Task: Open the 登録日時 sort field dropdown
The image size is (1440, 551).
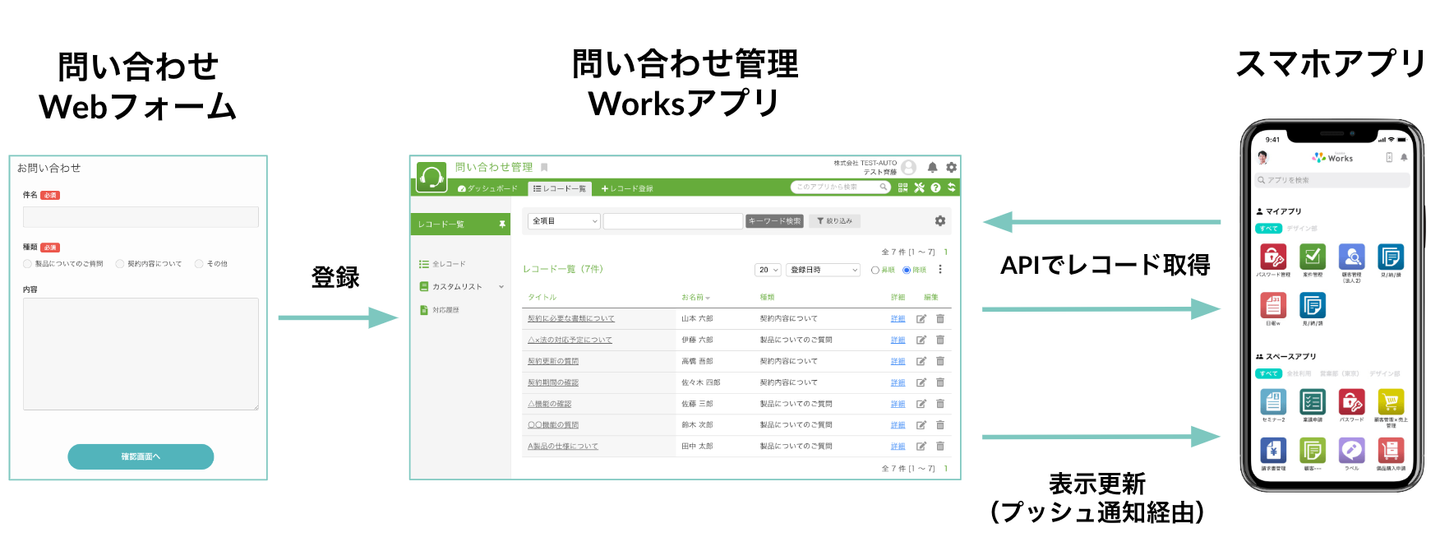Action: [824, 270]
